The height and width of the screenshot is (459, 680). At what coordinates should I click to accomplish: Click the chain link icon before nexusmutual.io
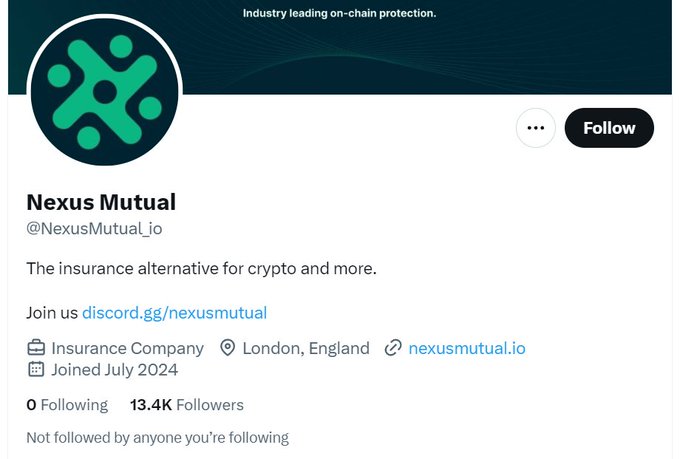(393, 348)
